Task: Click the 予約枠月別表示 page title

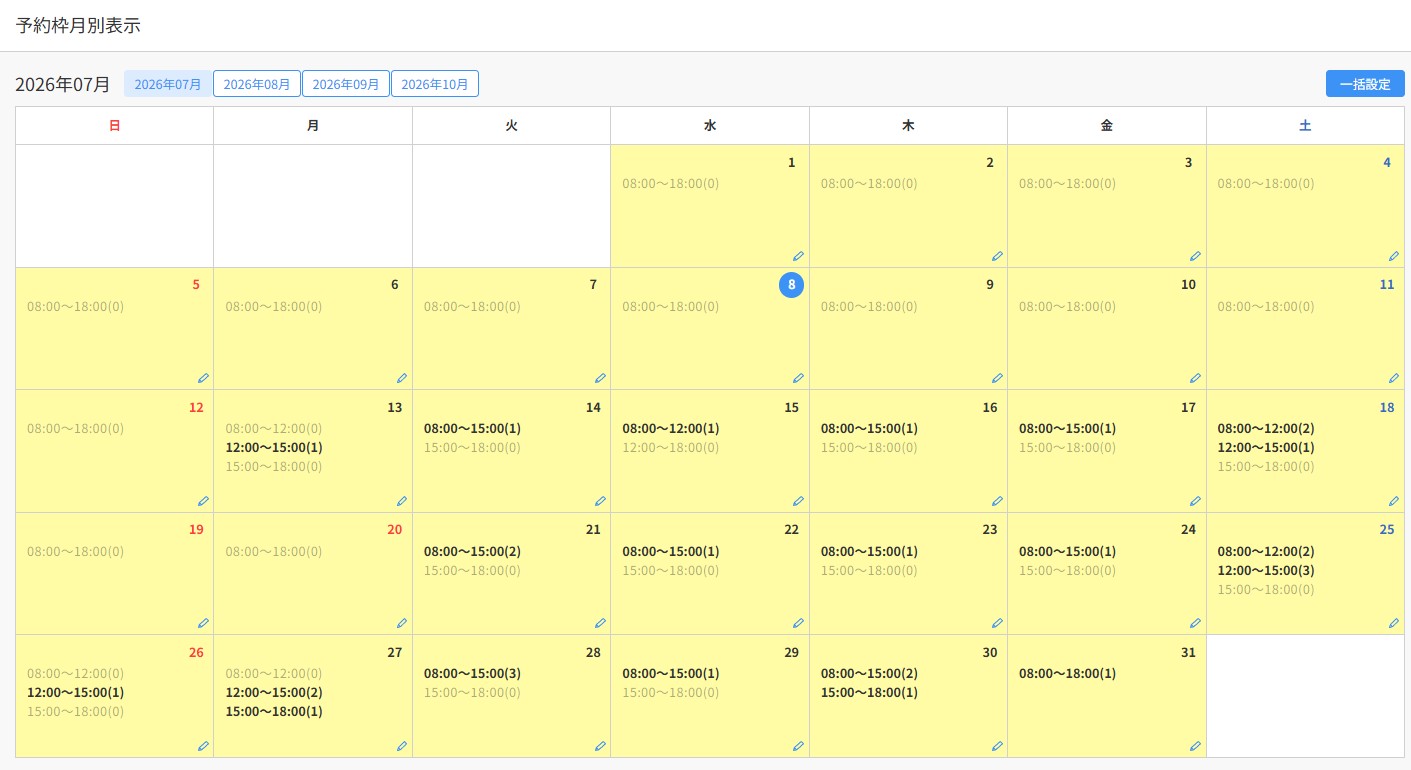Action: [x=78, y=26]
